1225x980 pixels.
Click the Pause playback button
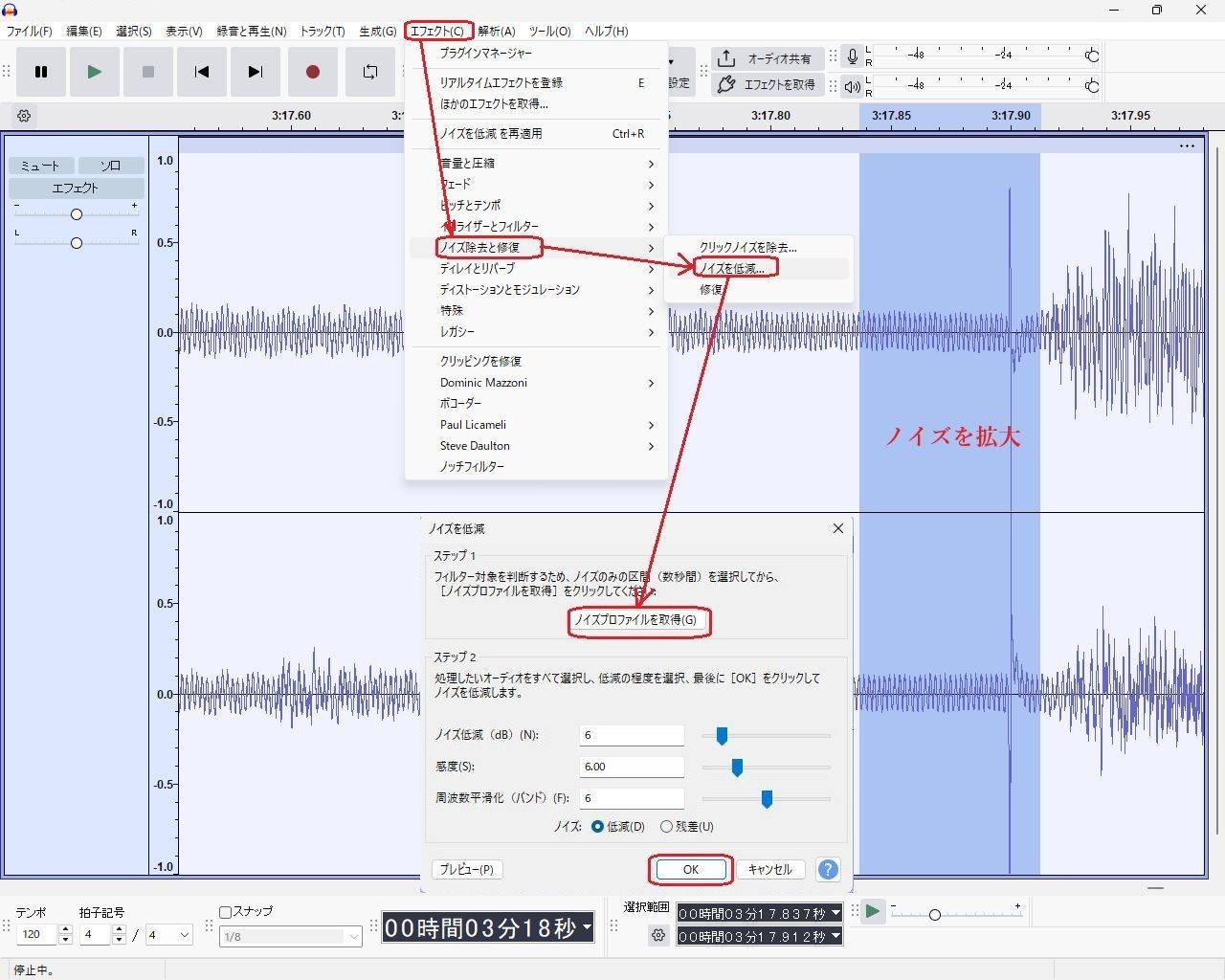[41, 72]
